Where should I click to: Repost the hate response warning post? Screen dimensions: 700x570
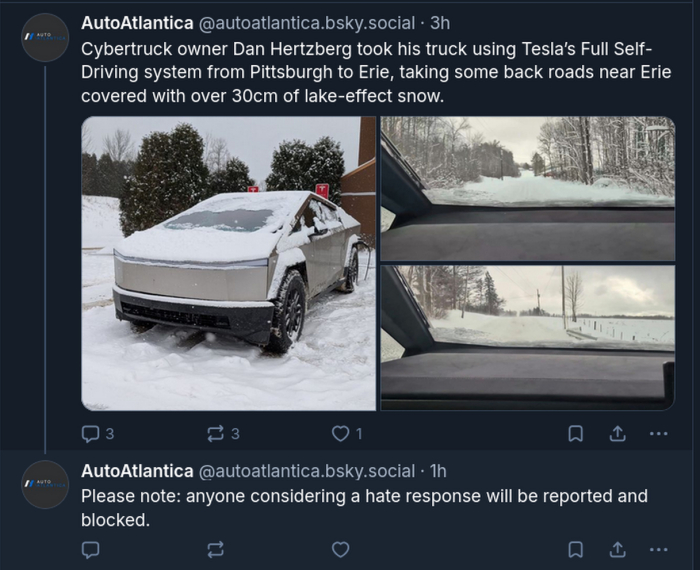(x=215, y=549)
